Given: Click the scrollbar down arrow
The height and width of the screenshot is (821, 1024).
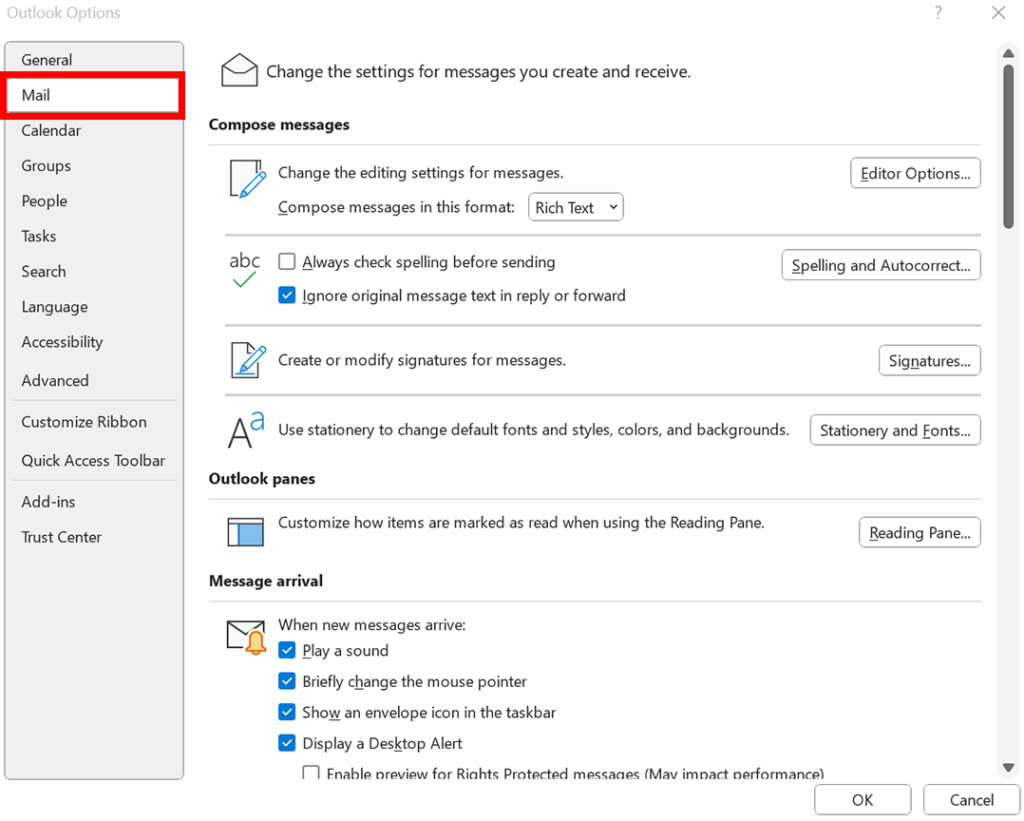Looking at the screenshot, I should tap(1008, 767).
